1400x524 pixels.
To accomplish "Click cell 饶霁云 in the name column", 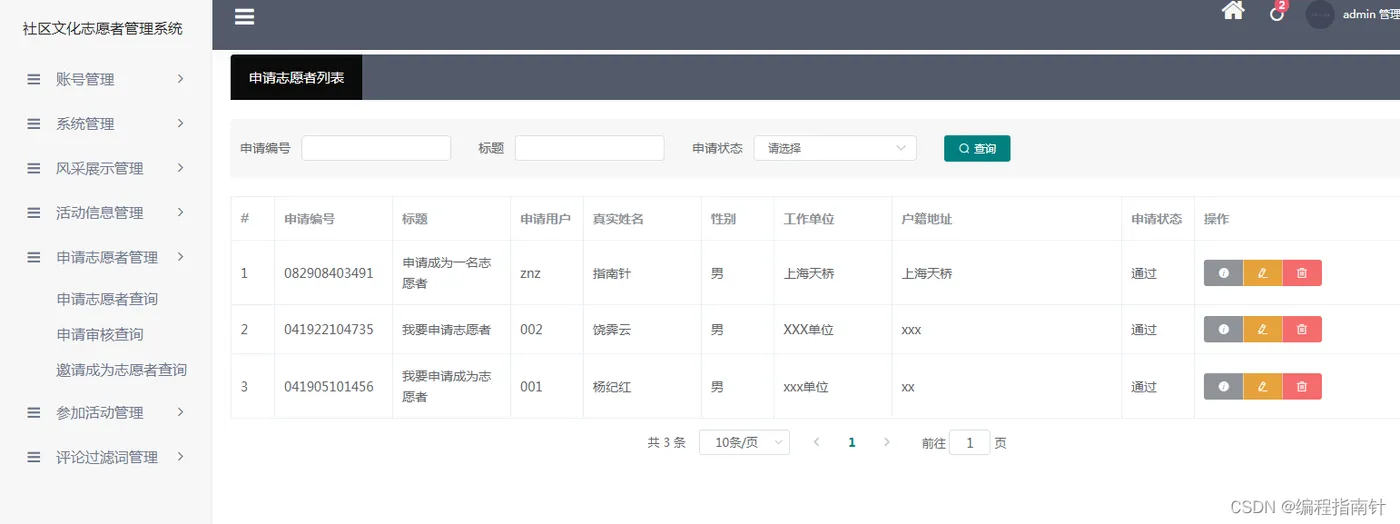I will 612,329.
